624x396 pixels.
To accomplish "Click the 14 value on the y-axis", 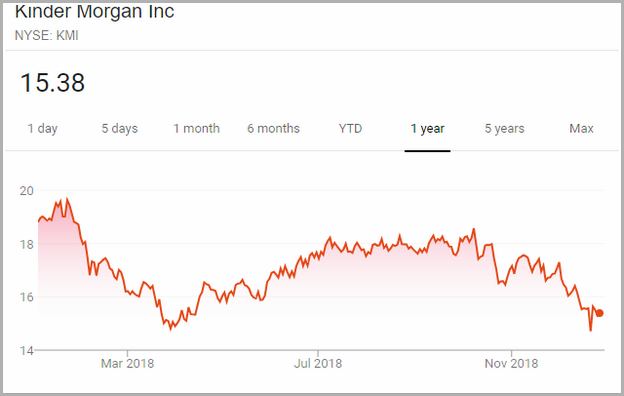I will (x=27, y=350).
